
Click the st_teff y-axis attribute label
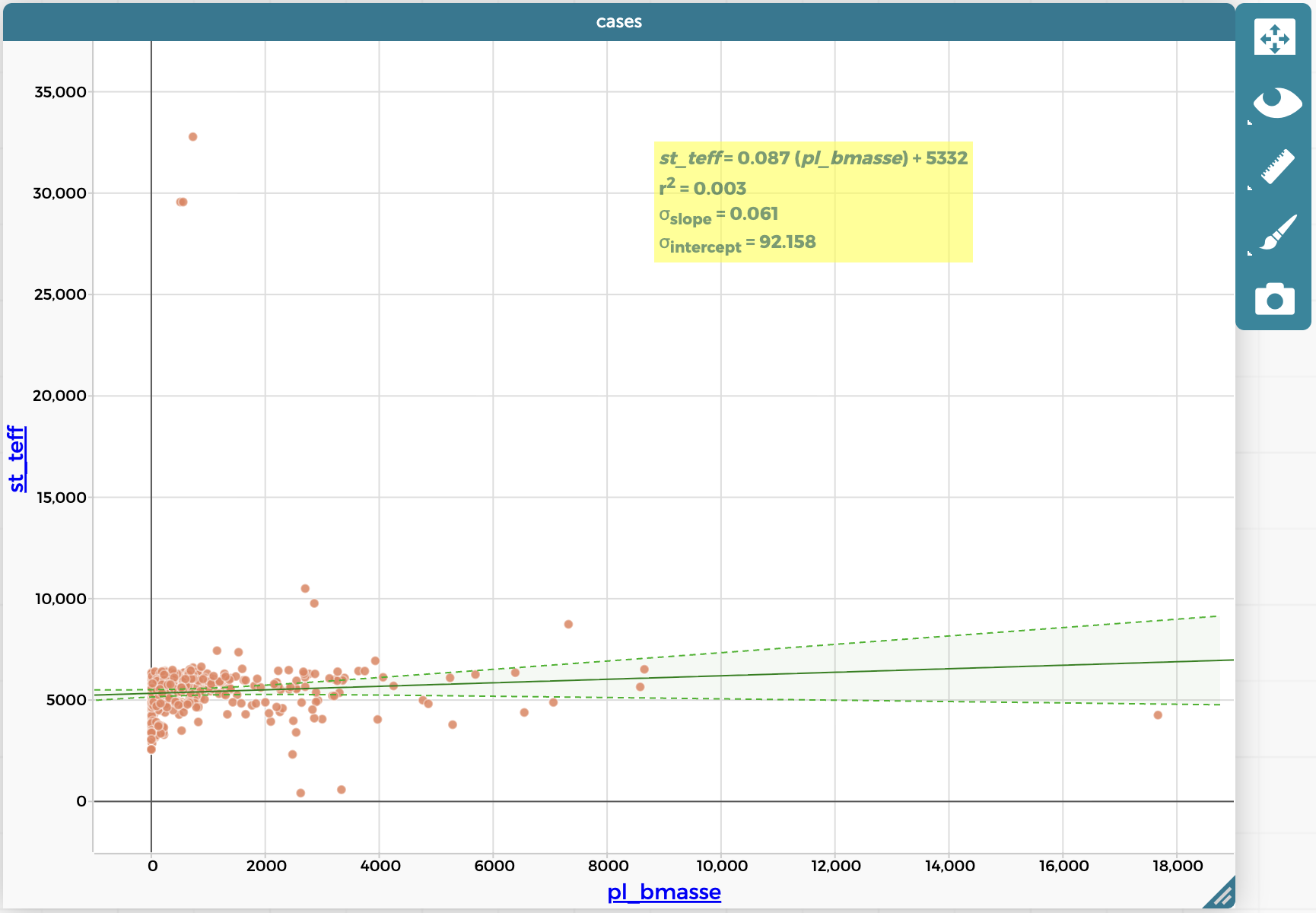click(17, 459)
